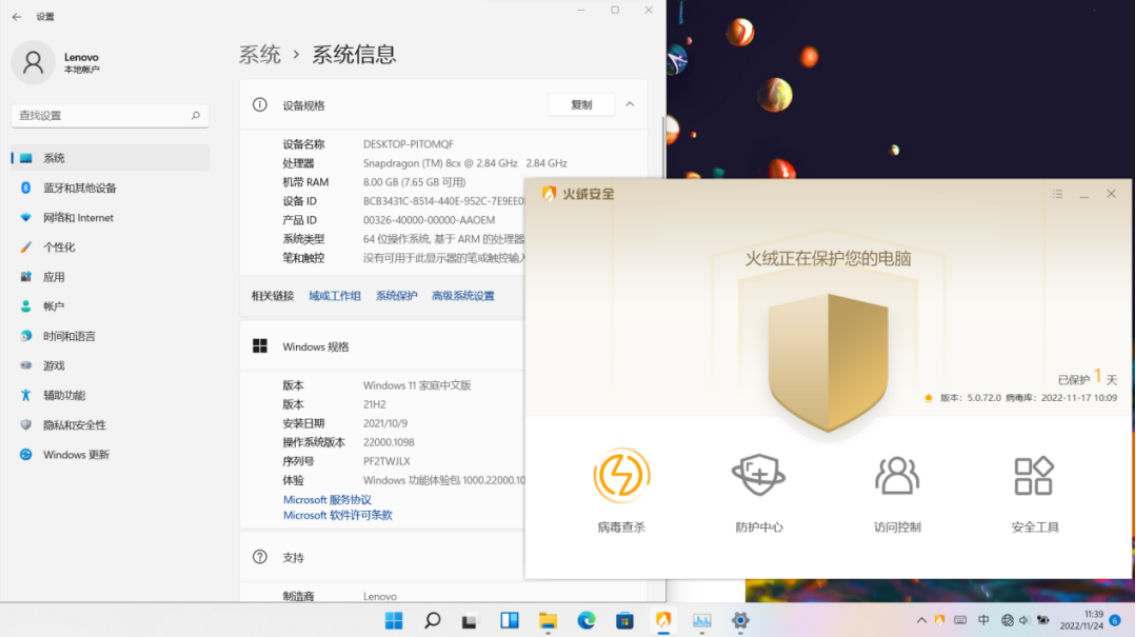This screenshot has width=1136, height=637.
Task: Click the 操作系统版本 22000.1098 value
Action: [x=388, y=442]
